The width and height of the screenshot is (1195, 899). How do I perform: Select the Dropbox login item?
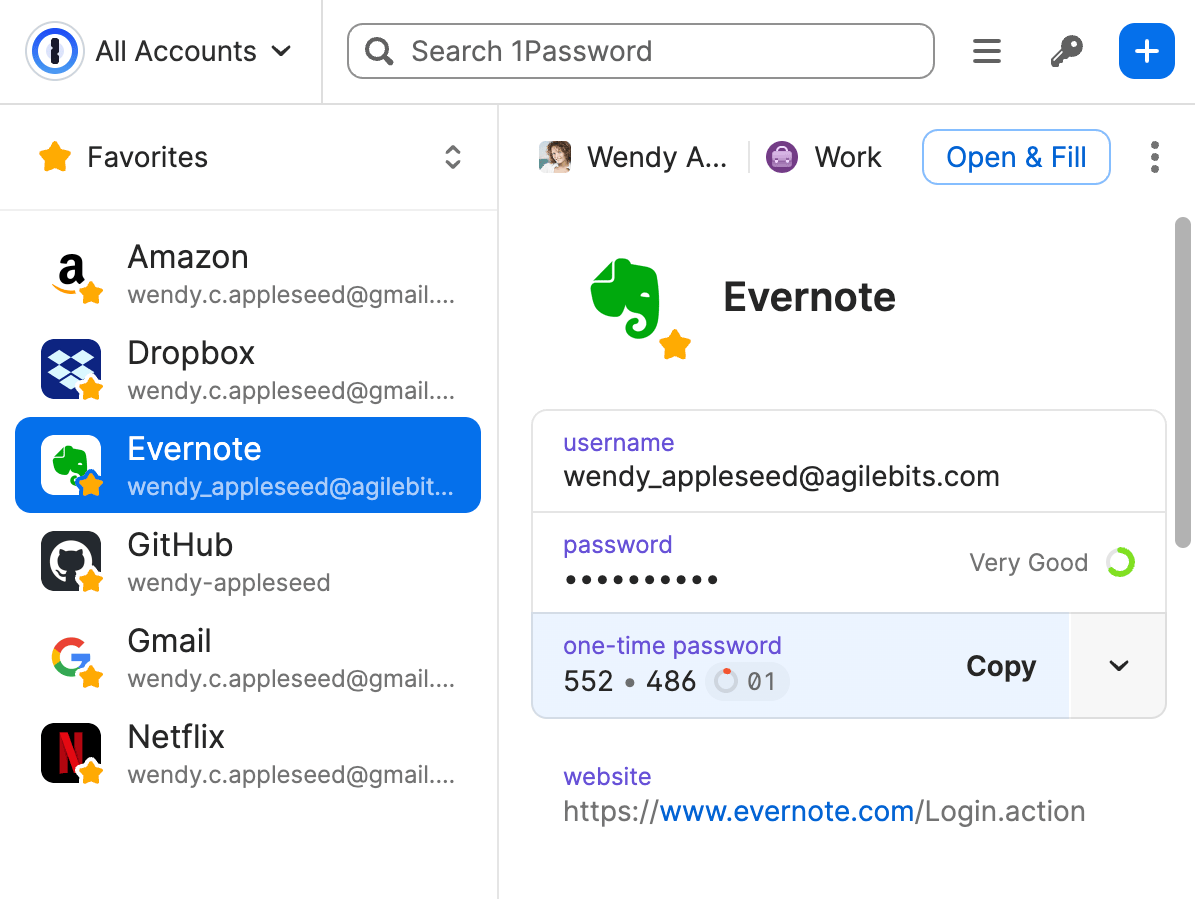tap(248, 370)
